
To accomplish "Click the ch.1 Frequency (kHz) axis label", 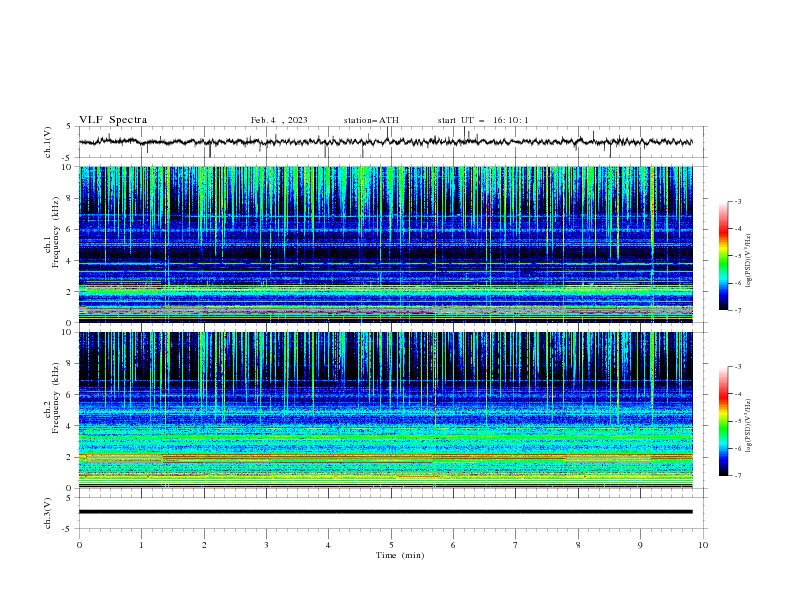I will (52, 232).
